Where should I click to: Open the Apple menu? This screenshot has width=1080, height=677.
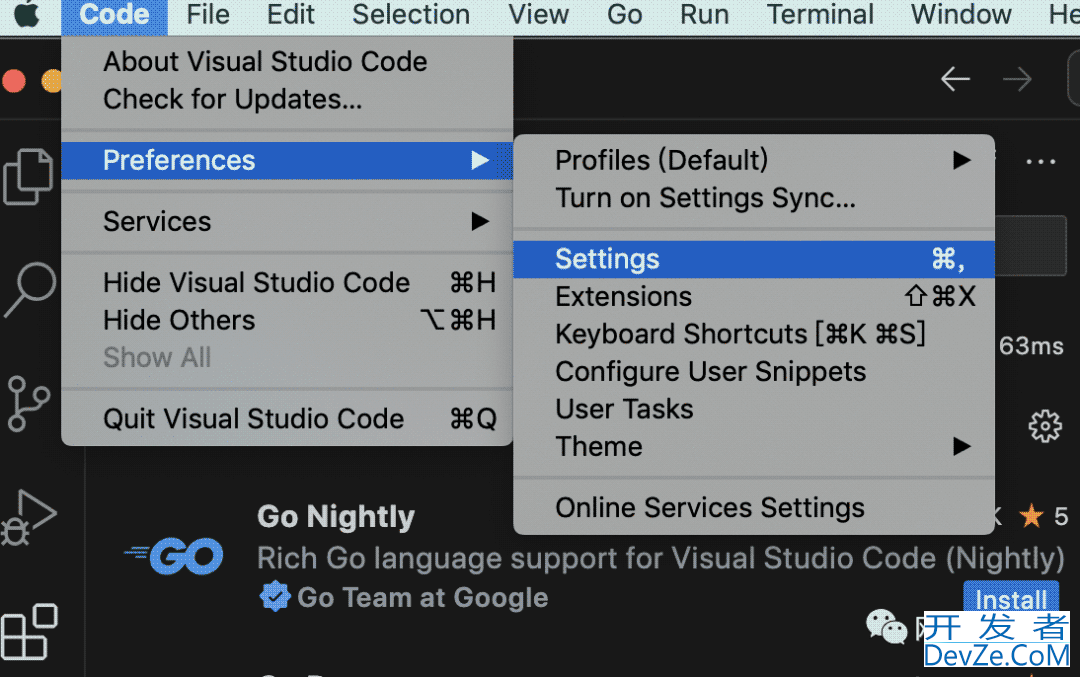point(28,14)
